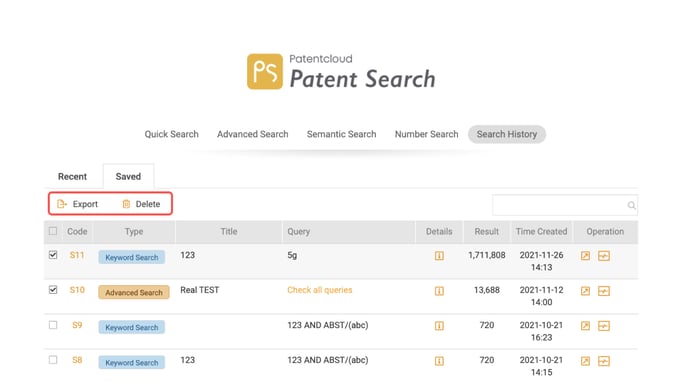Switch to Quick Search
Screen dimensions: 688x382
[x=172, y=134]
